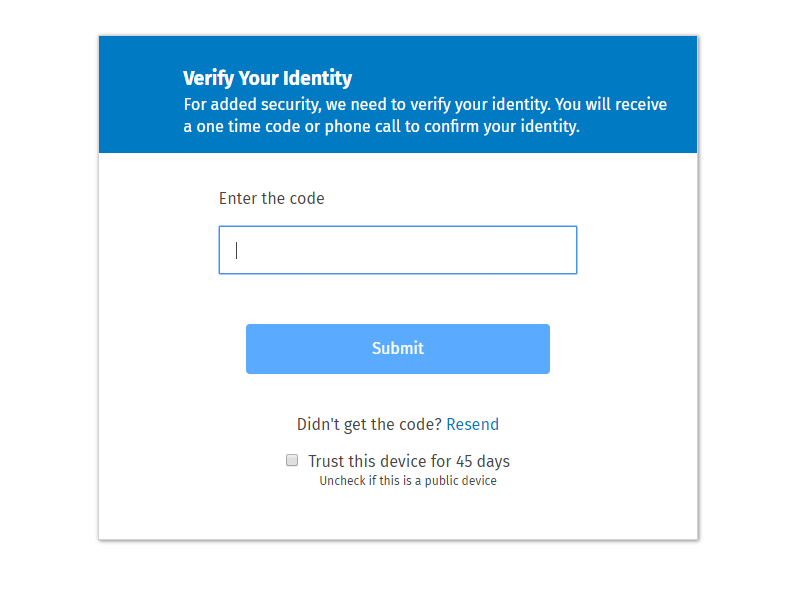The image size is (790, 606).
Task: Click the line "a one time code or phone call"
Action: (x=381, y=126)
